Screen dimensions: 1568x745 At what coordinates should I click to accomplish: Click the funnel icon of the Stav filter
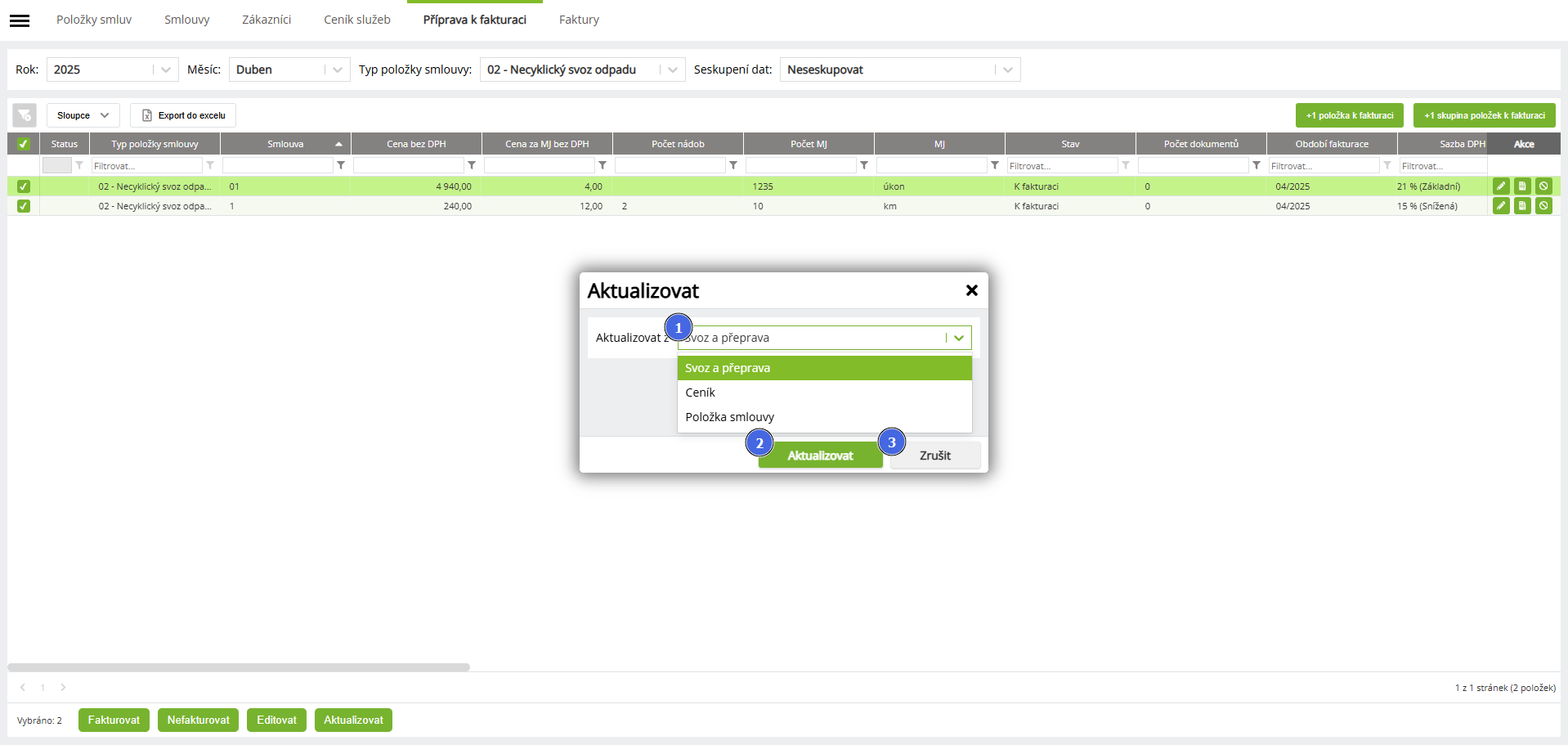[x=1126, y=165]
